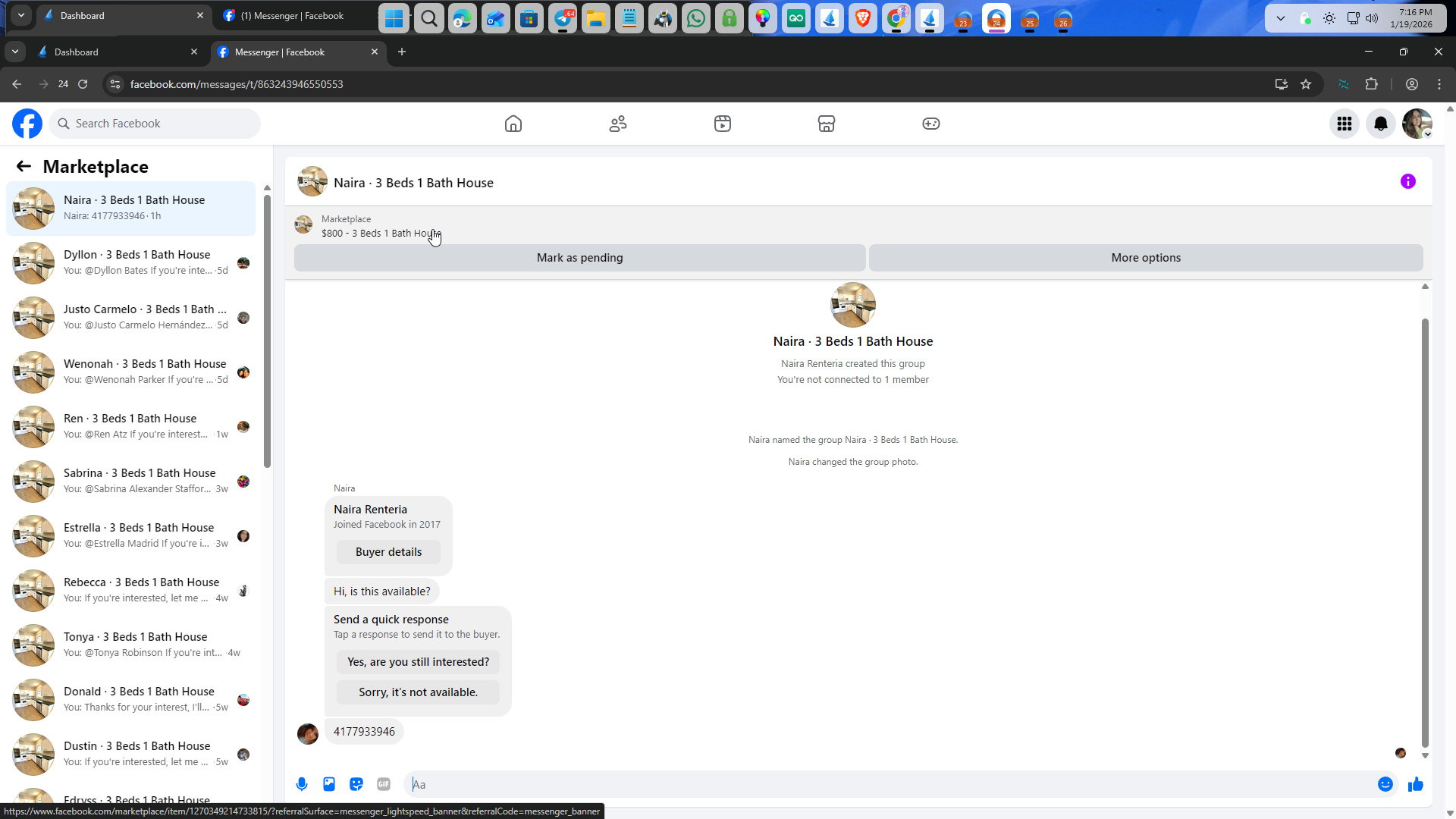This screenshot has height=819, width=1456.
Task: Send 'Yes, are you still interested?' response
Action: (x=418, y=662)
